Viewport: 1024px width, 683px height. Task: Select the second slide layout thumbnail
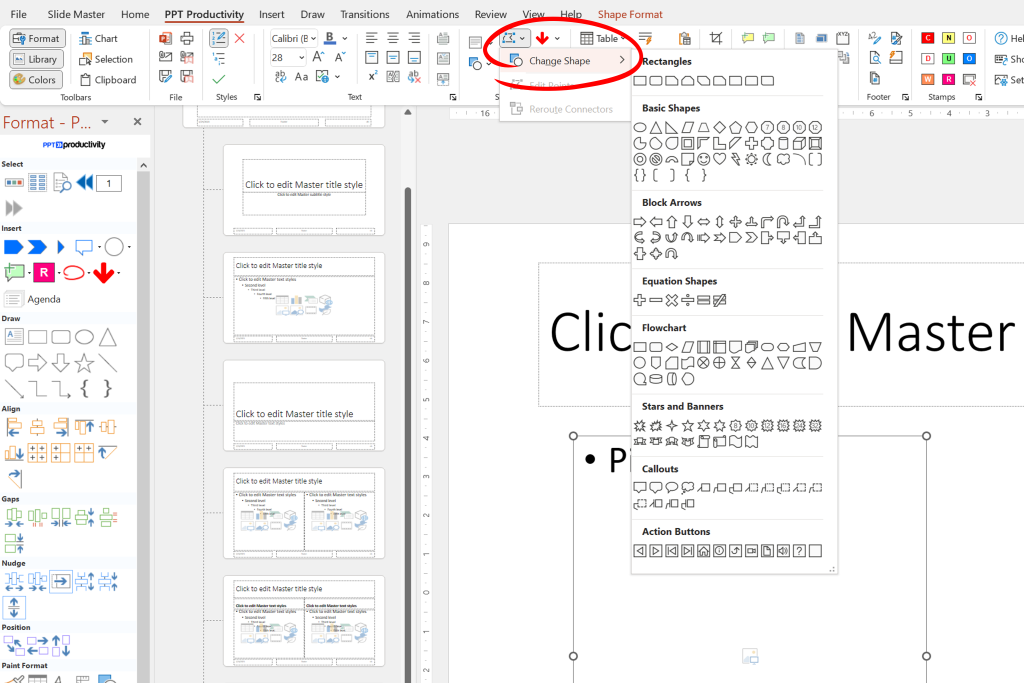(x=304, y=298)
